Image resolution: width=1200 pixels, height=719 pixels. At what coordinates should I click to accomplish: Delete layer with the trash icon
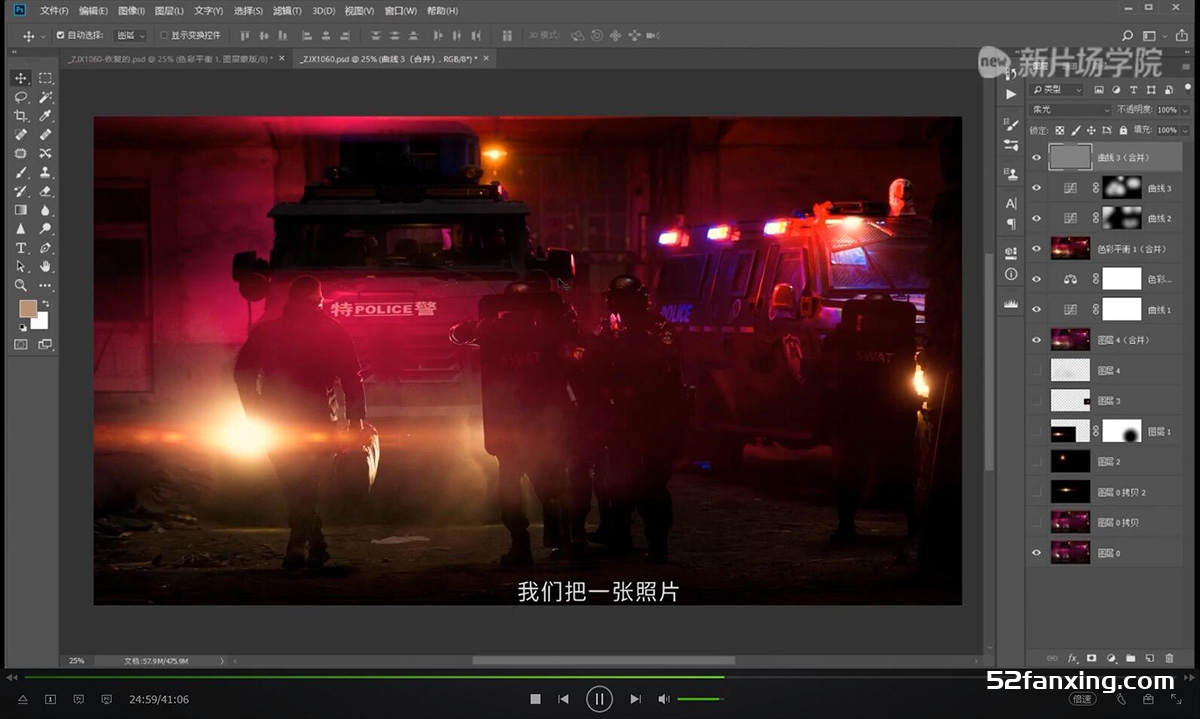pos(1169,658)
